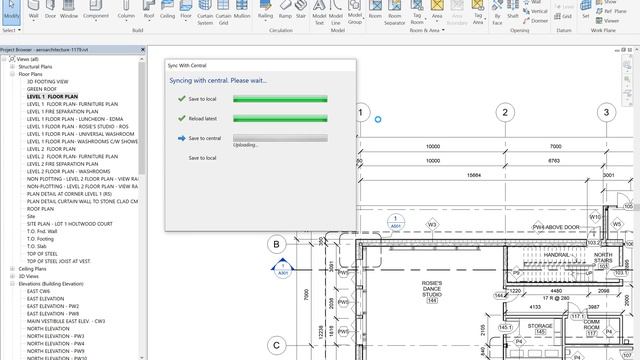The image size is (640, 360).
Task: Select 3D FOOTING VIEW in browser
Action: pos(47,82)
